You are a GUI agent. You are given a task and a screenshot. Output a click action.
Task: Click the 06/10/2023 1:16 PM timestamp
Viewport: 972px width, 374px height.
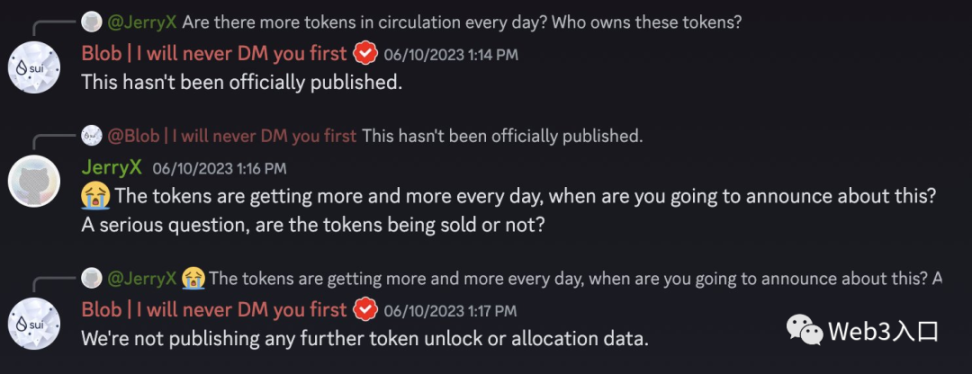pos(219,168)
